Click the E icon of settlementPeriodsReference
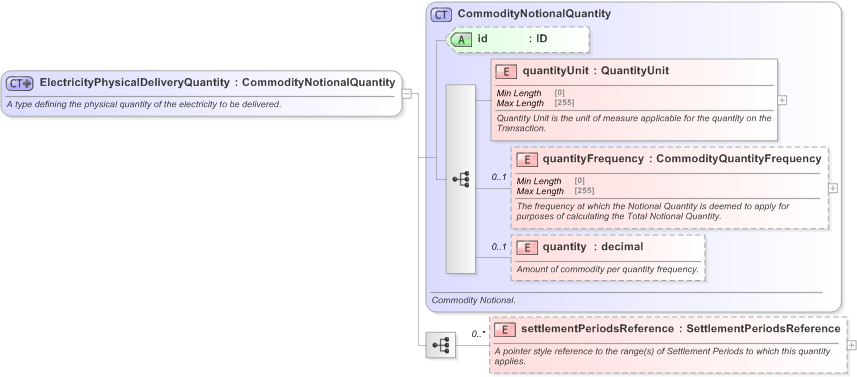Image resolution: width=857 pixels, height=377 pixels. point(505,329)
